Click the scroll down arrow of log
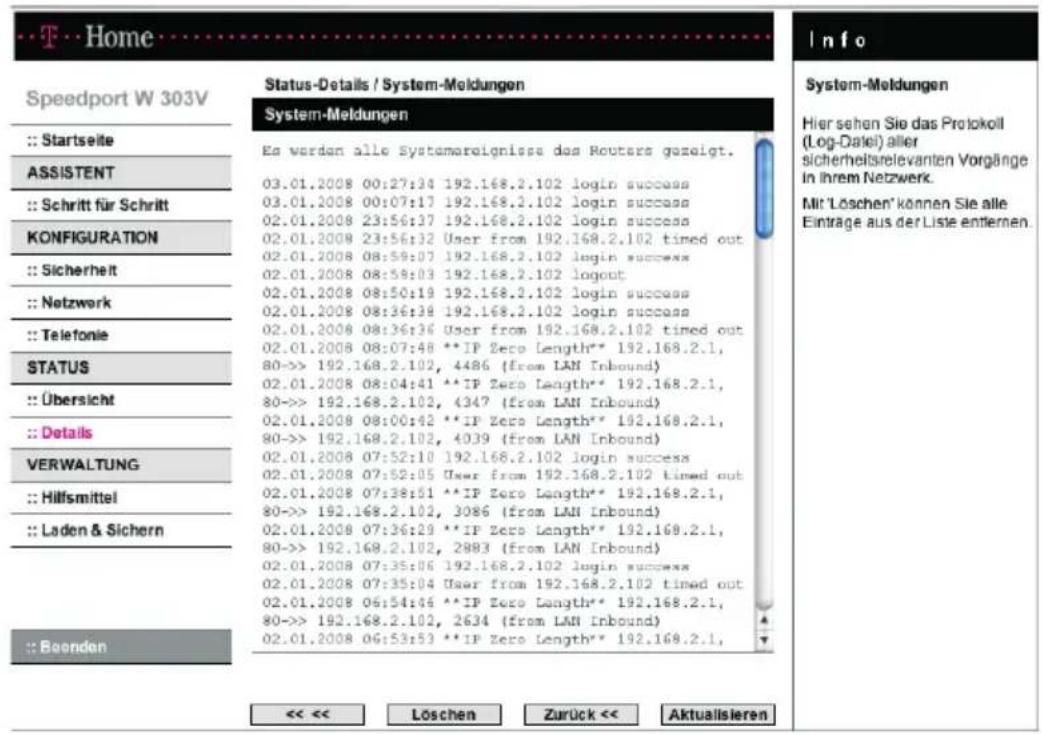 click(x=764, y=640)
